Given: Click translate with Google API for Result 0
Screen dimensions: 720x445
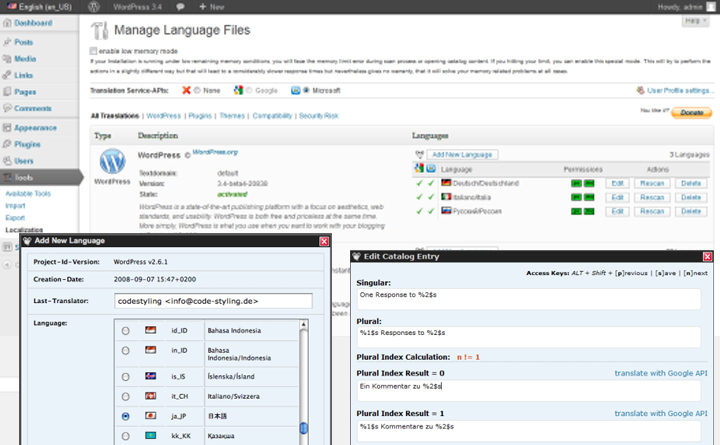Looking at the screenshot, I should (x=661, y=373).
